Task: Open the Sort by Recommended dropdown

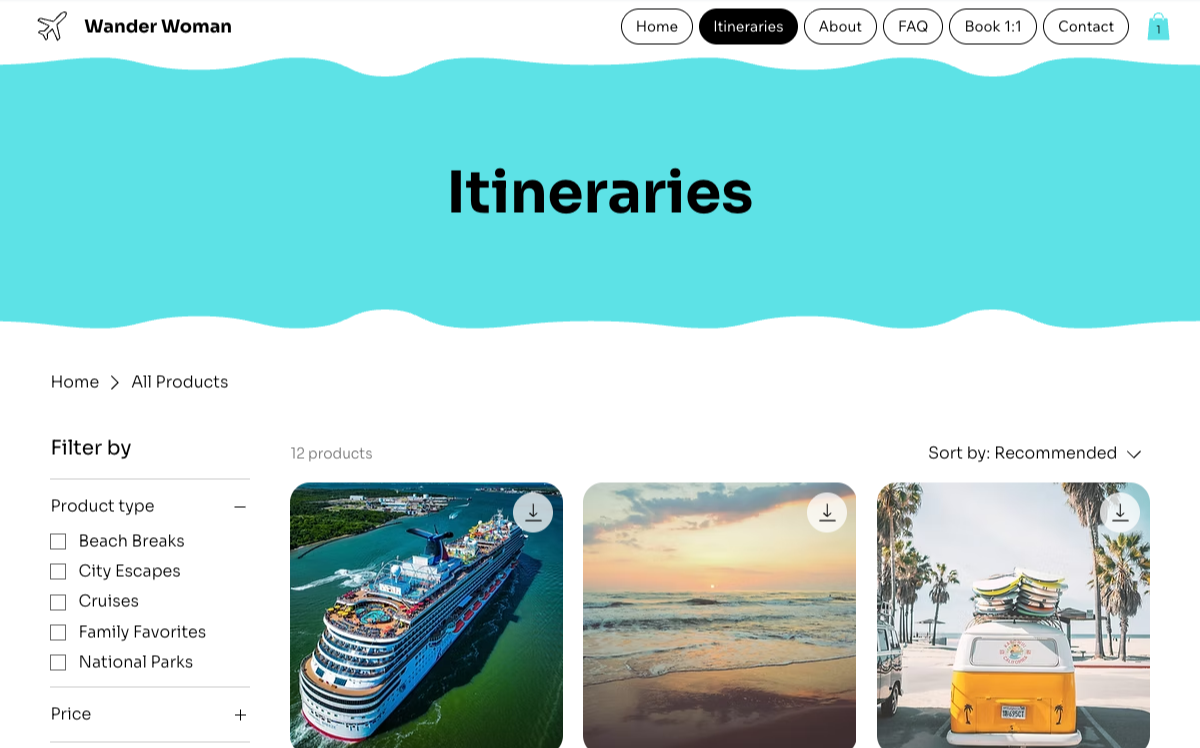Action: point(1034,453)
